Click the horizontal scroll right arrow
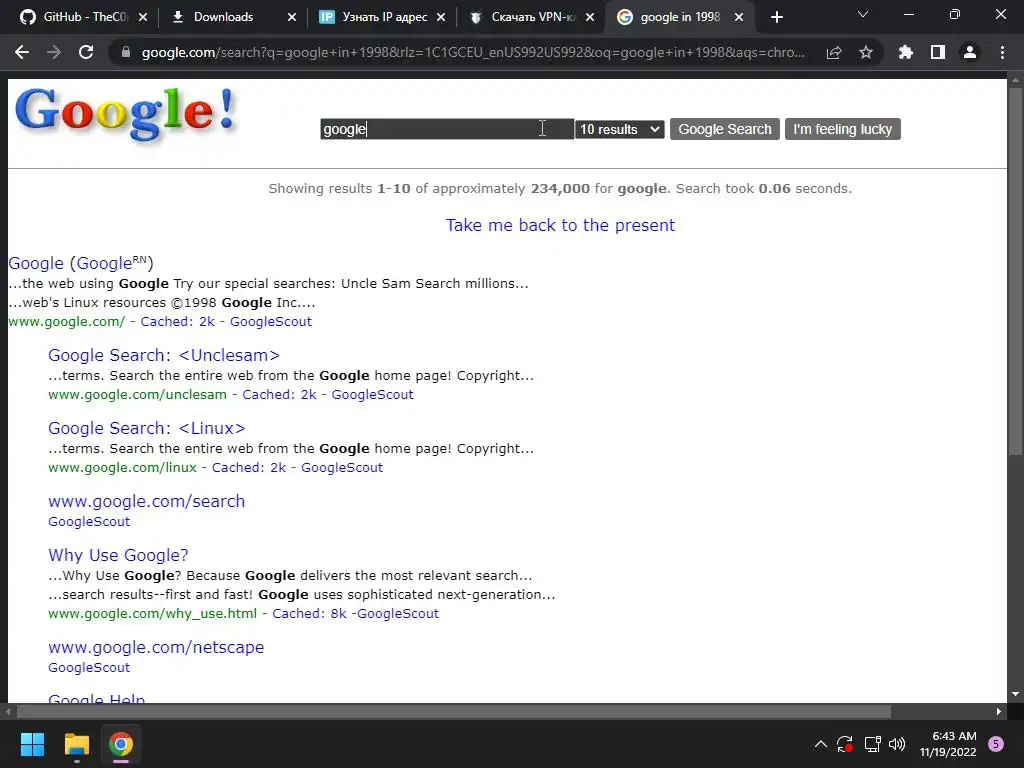The height and width of the screenshot is (768, 1024). pyautogui.click(x=999, y=711)
